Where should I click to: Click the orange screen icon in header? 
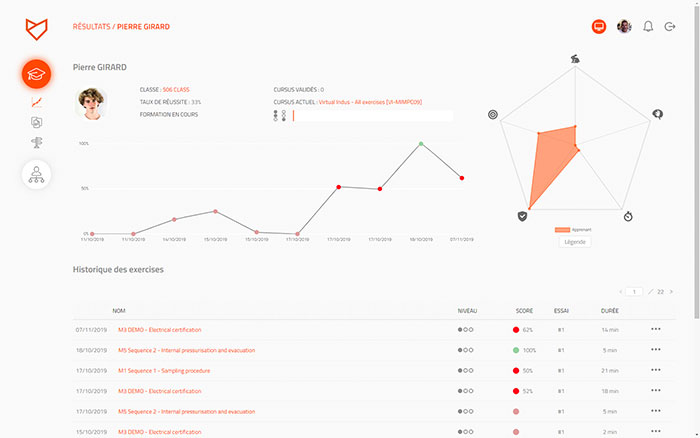pyautogui.click(x=599, y=27)
